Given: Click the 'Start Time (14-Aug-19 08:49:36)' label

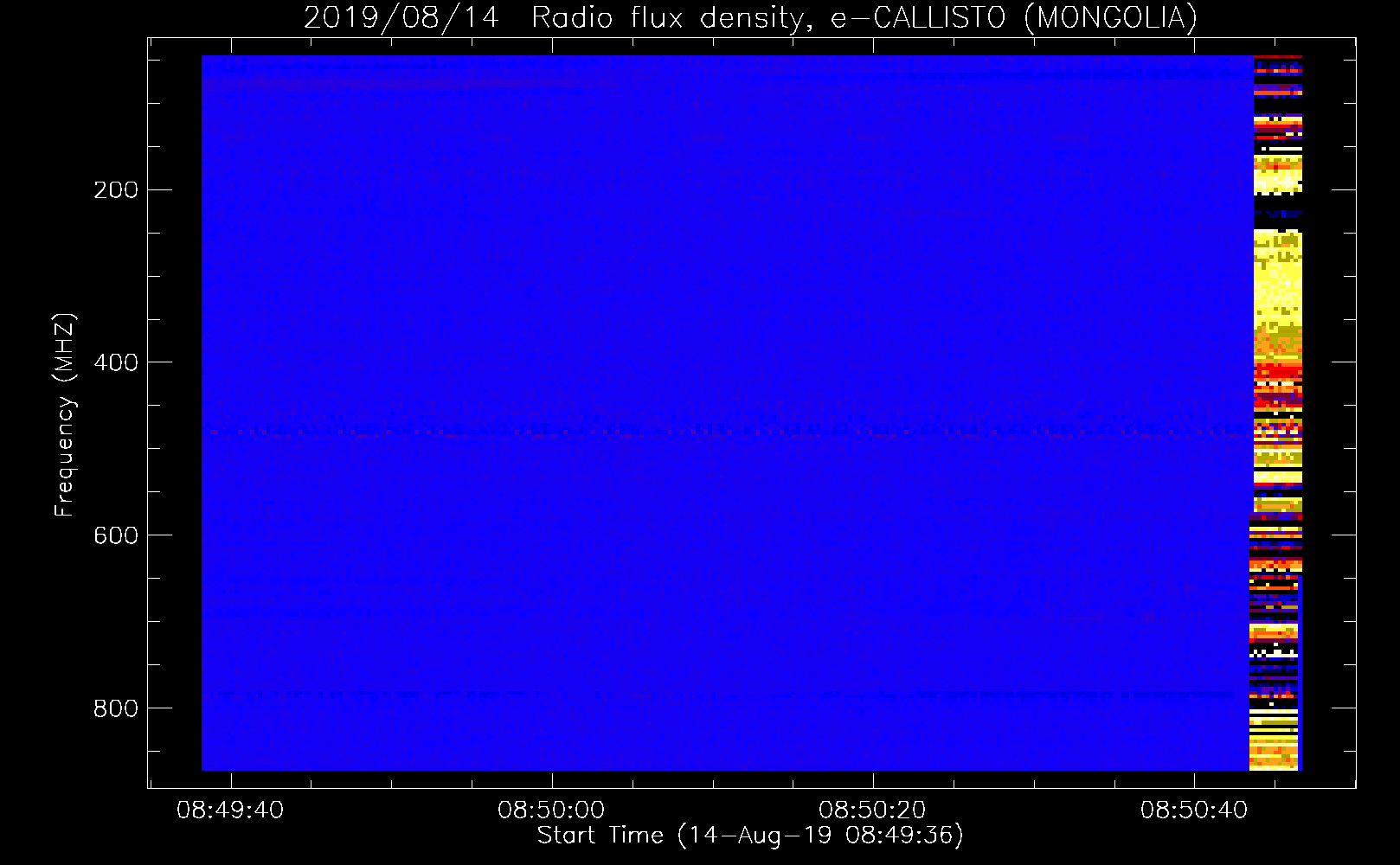Looking at the screenshot, I should point(750,836).
